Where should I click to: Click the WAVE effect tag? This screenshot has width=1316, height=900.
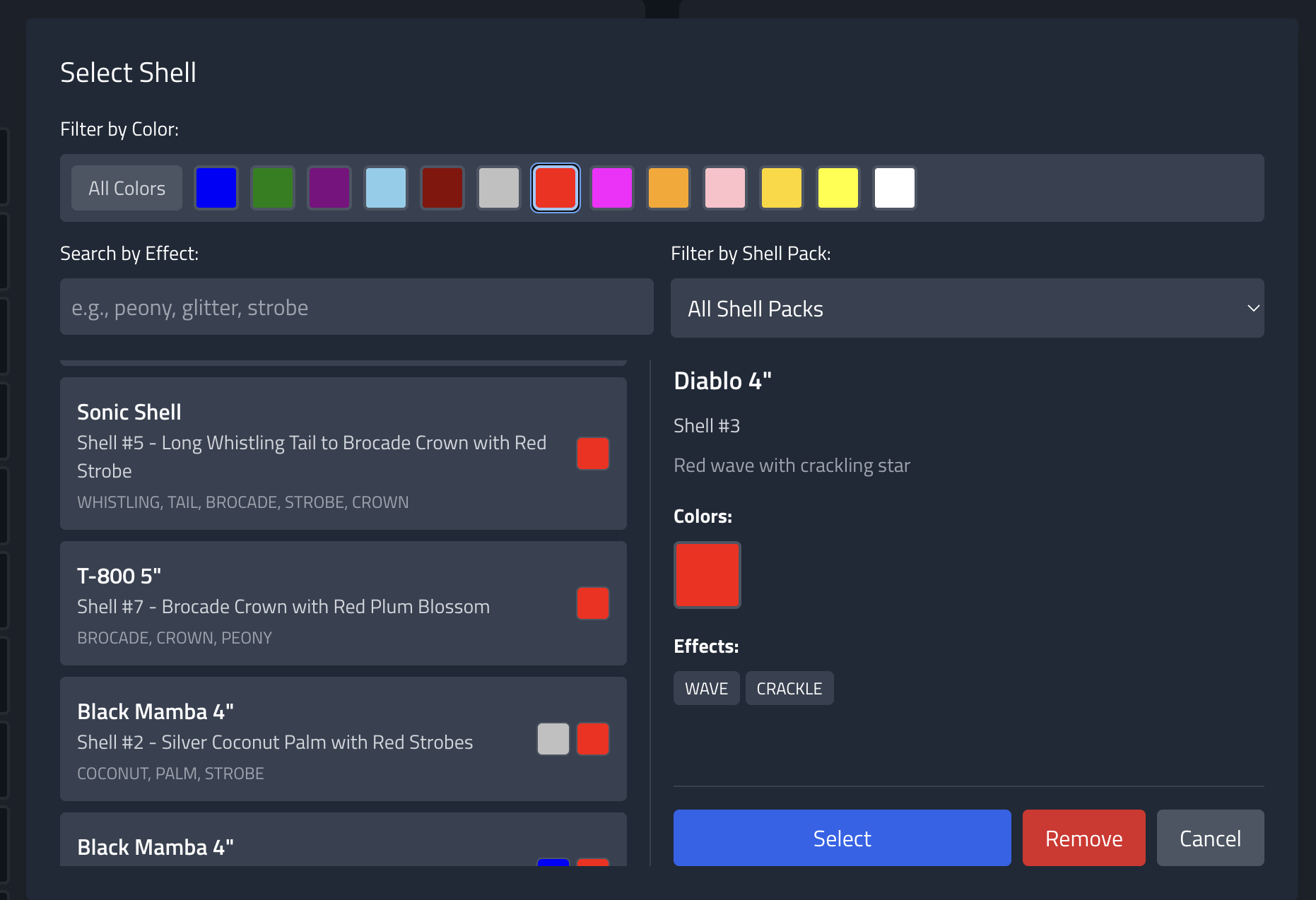coord(706,687)
